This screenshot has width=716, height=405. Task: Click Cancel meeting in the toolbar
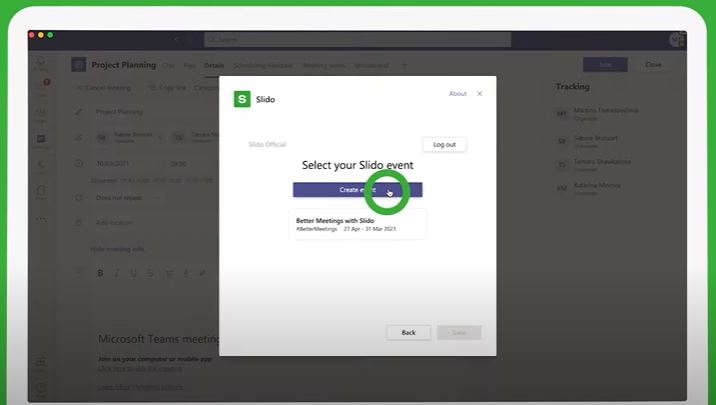(x=105, y=88)
